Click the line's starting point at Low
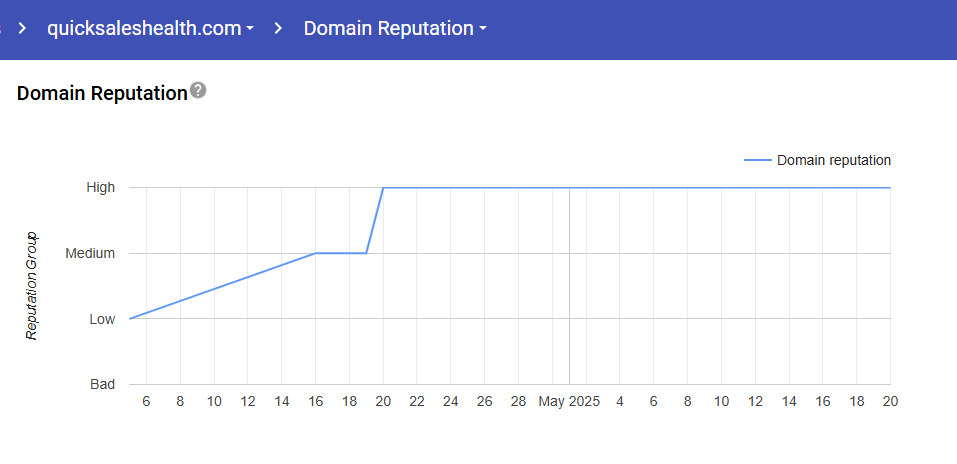Screen dimensions: 957x464 [x=130, y=318]
